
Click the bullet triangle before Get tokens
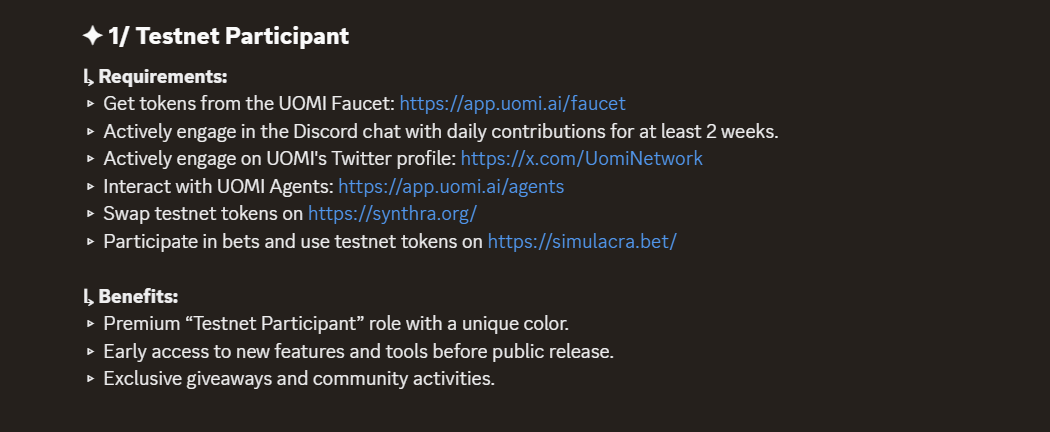[x=91, y=104]
